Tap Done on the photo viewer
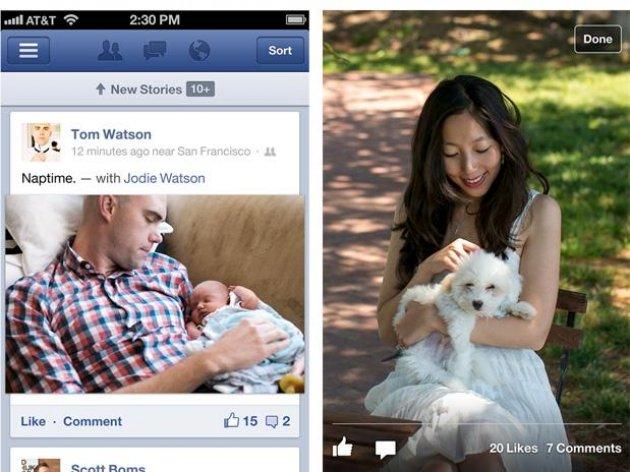 [x=598, y=39]
